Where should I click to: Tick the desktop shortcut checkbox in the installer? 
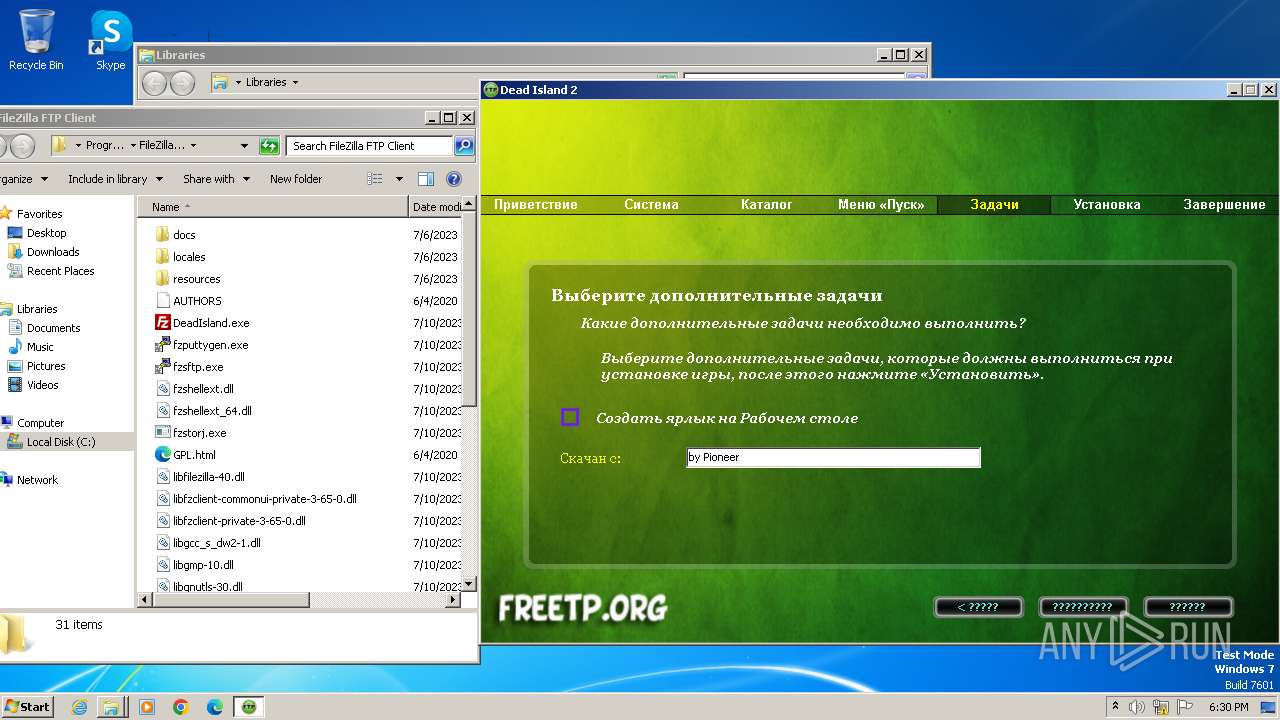pyautogui.click(x=570, y=417)
